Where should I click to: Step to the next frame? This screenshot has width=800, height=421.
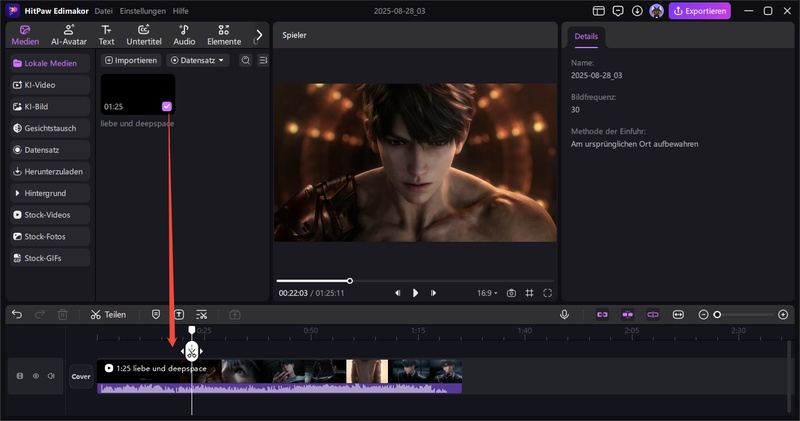point(433,293)
